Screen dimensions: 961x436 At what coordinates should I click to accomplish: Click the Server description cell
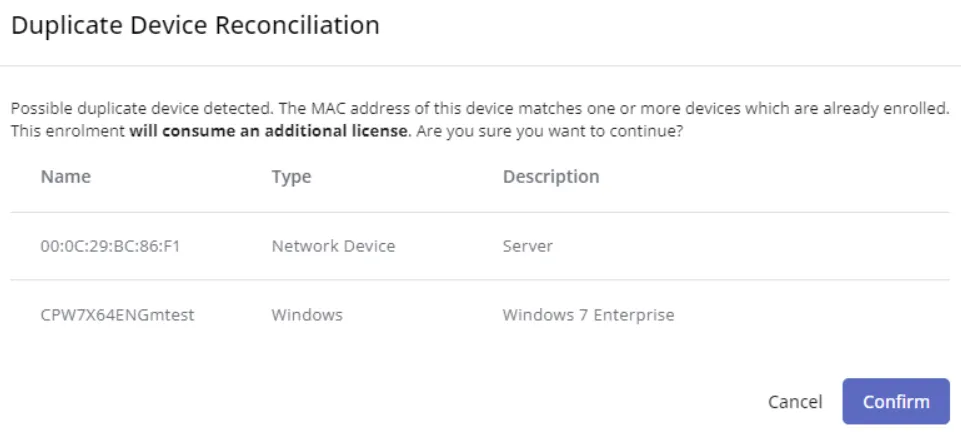pos(527,246)
